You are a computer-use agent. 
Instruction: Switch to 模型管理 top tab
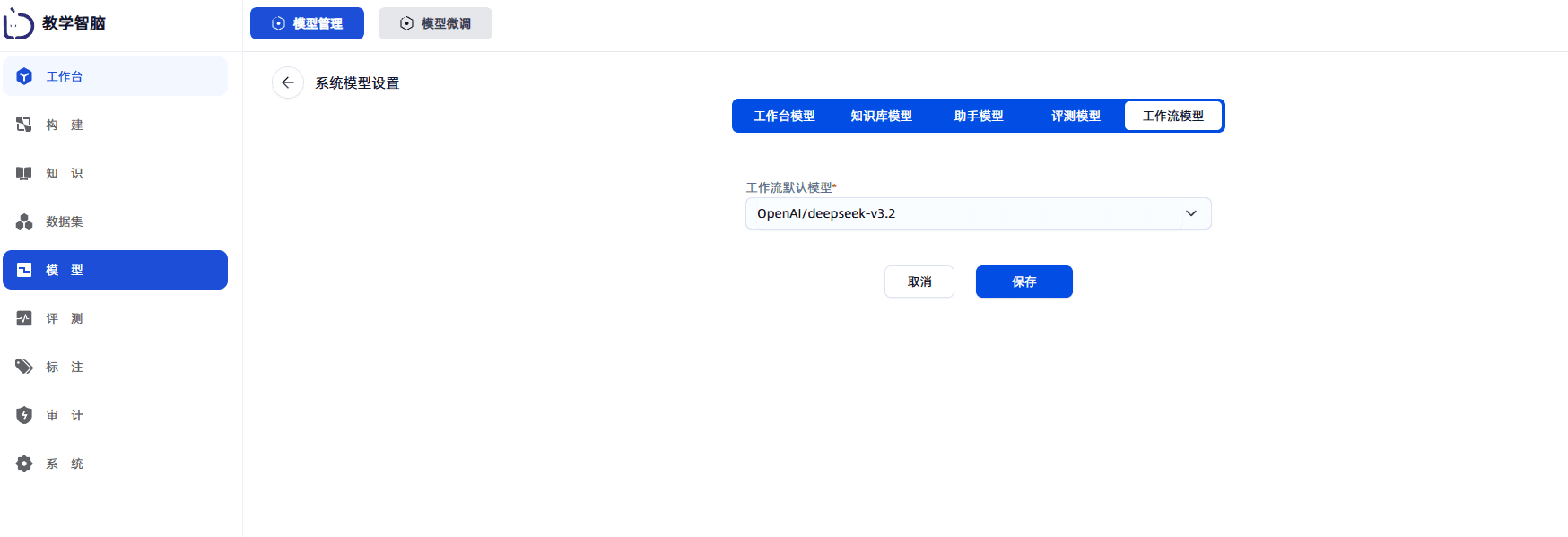307,23
